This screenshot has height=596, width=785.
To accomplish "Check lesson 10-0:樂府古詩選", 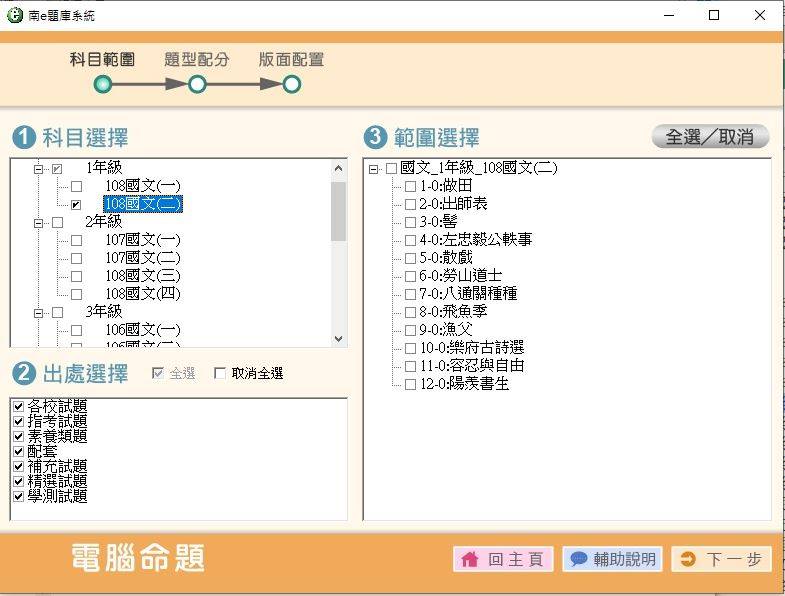I will (411, 349).
